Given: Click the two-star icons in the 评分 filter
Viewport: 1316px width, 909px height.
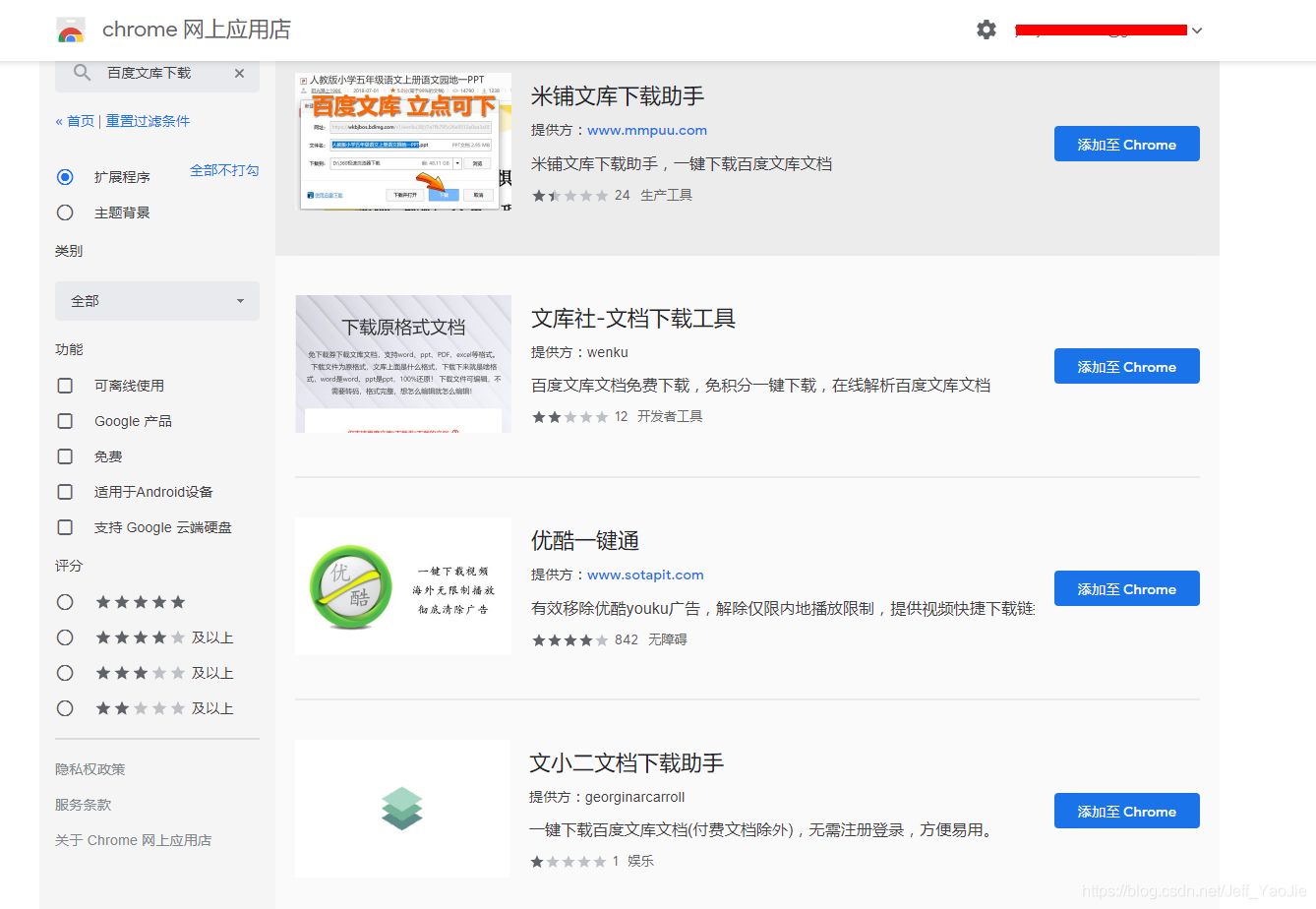Looking at the screenshot, I should pyautogui.click(x=141, y=708).
